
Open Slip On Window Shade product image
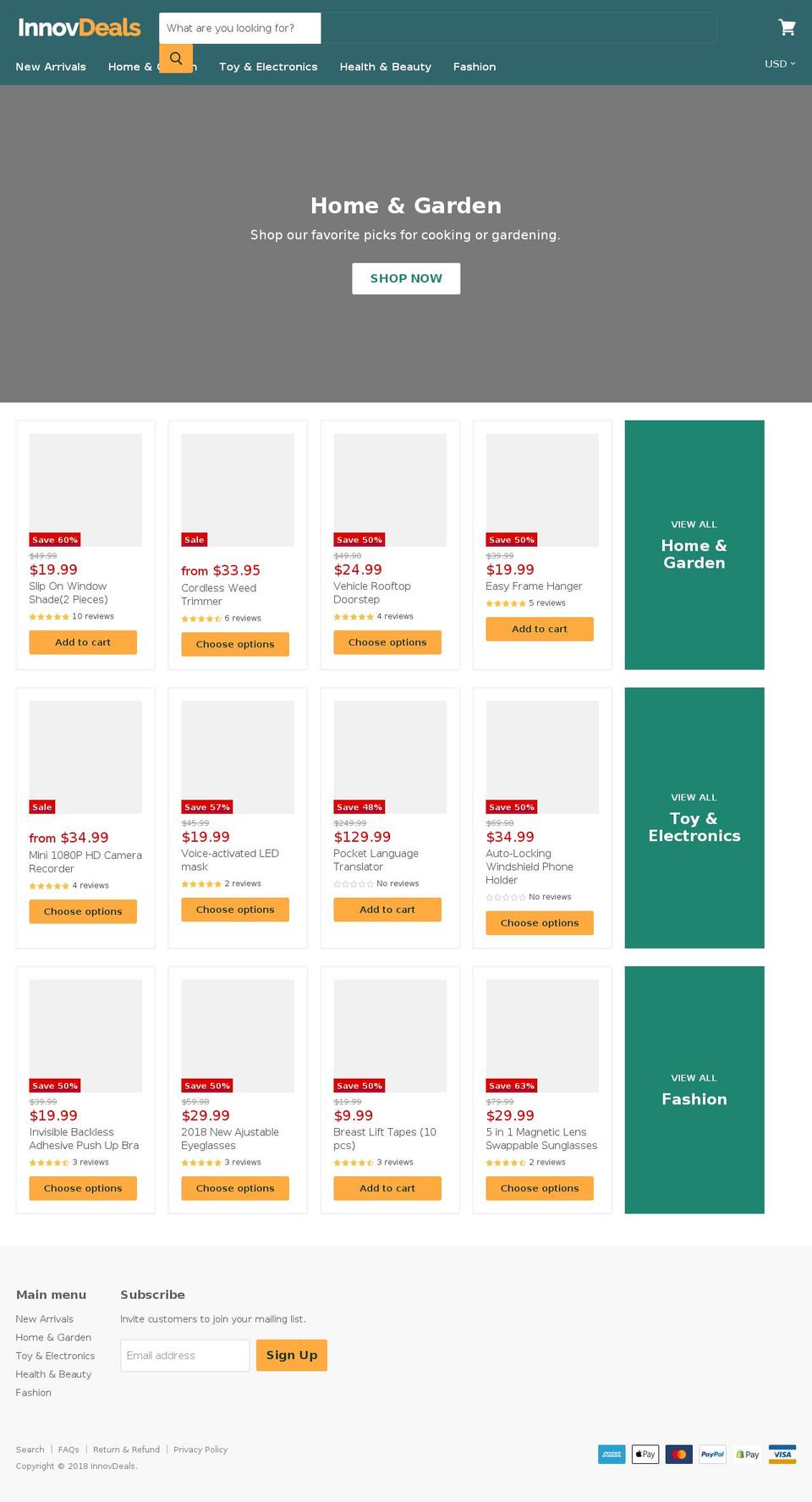[85, 490]
